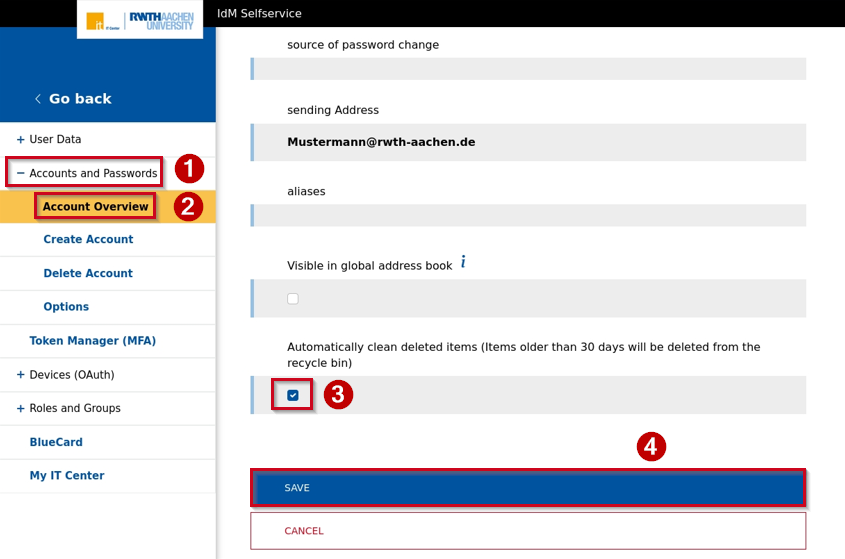
Task: Click the aliases input field
Action: (528, 216)
